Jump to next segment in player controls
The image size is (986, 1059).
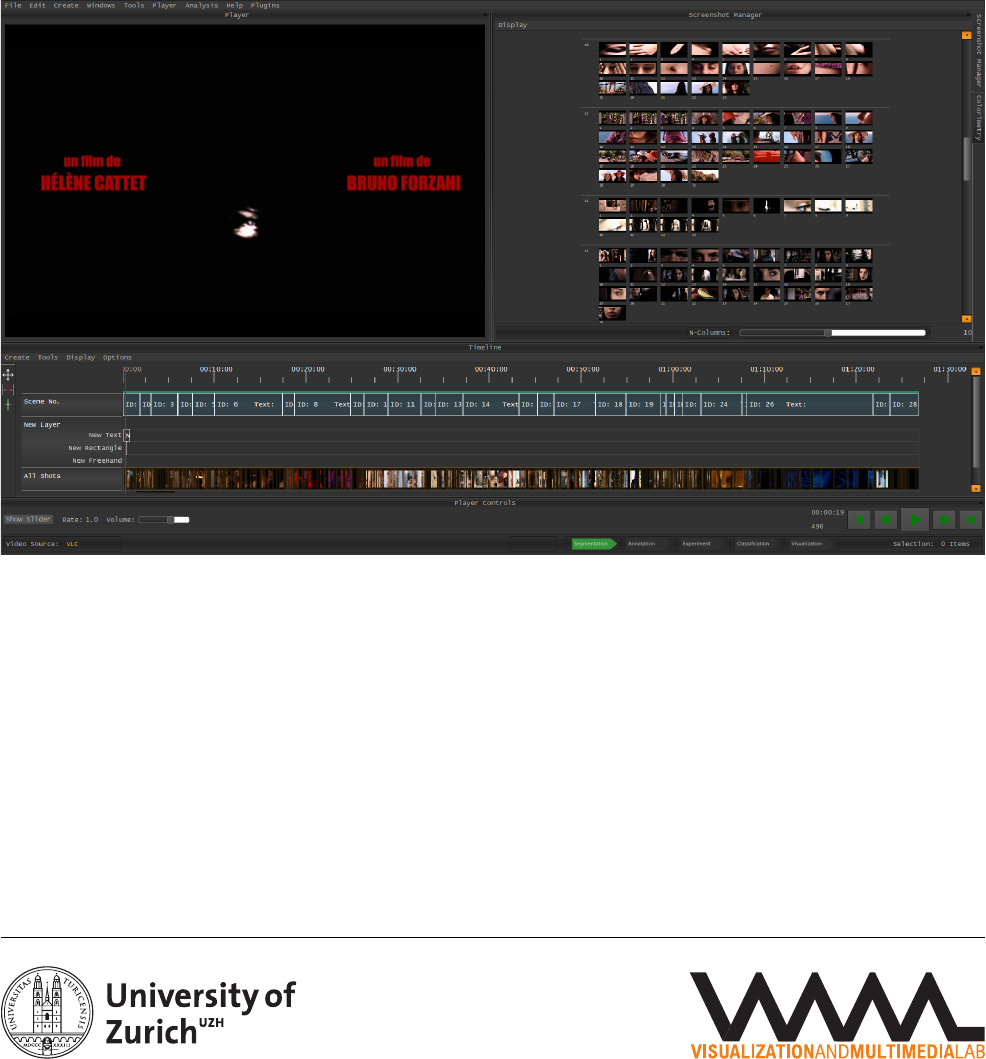[x=970, y=519]
